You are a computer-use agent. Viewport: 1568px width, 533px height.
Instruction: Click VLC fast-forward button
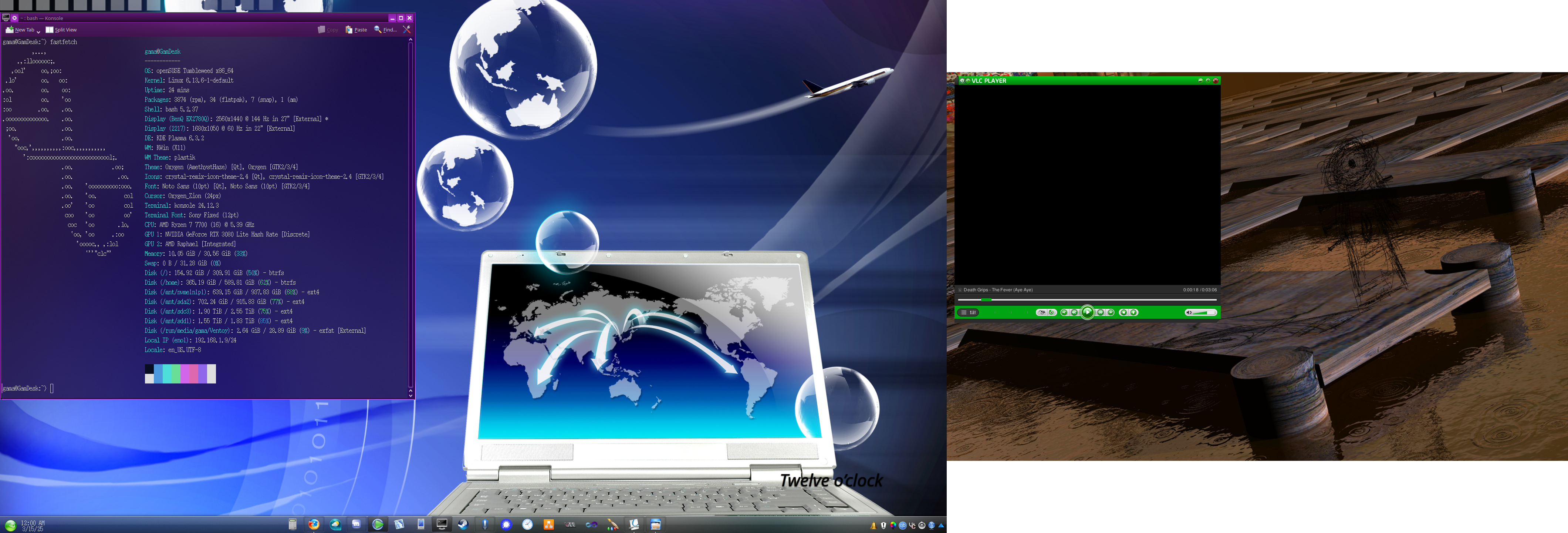1101,312
